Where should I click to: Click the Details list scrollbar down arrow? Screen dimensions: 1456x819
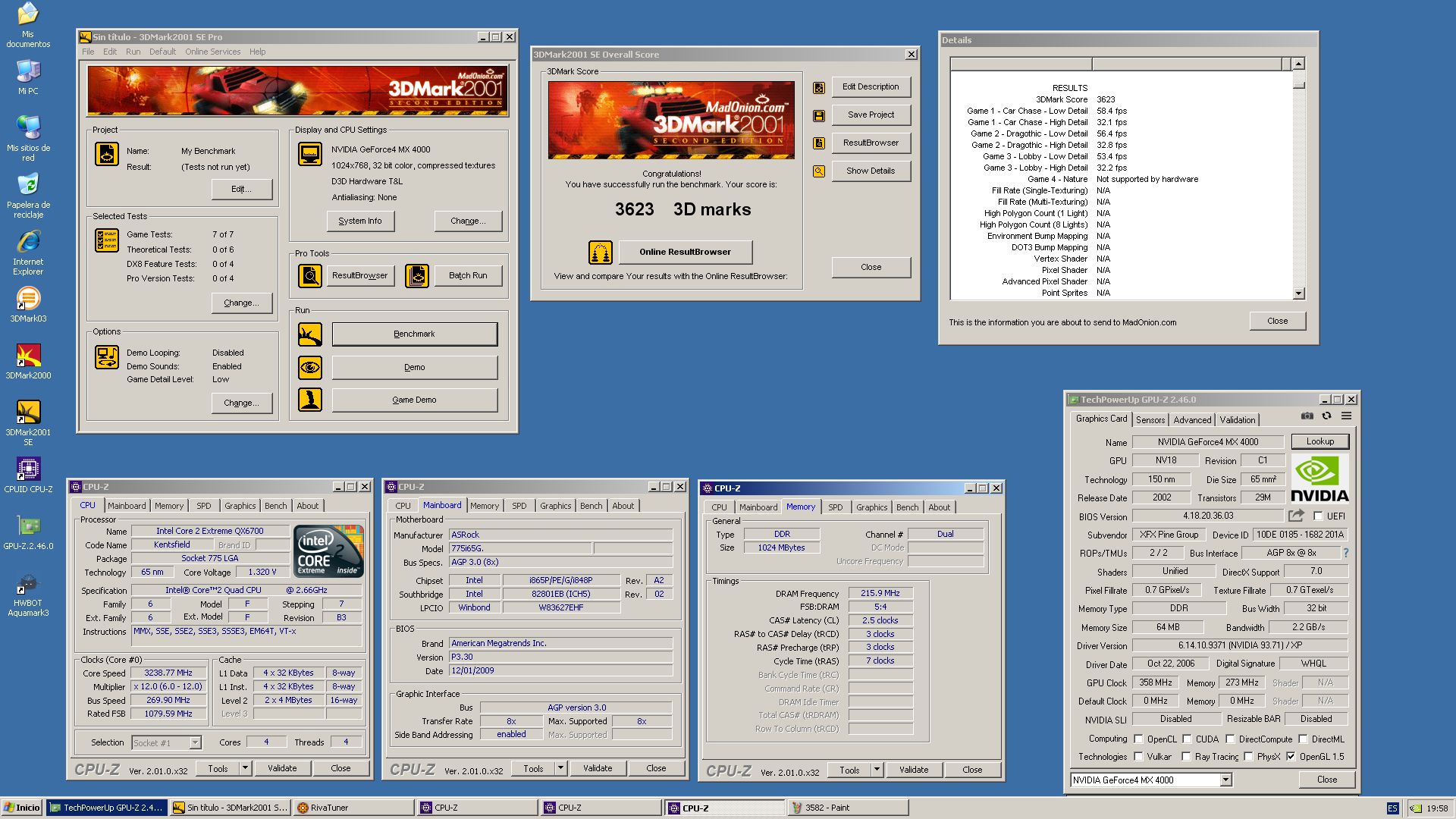click(x=1298, y=293)
